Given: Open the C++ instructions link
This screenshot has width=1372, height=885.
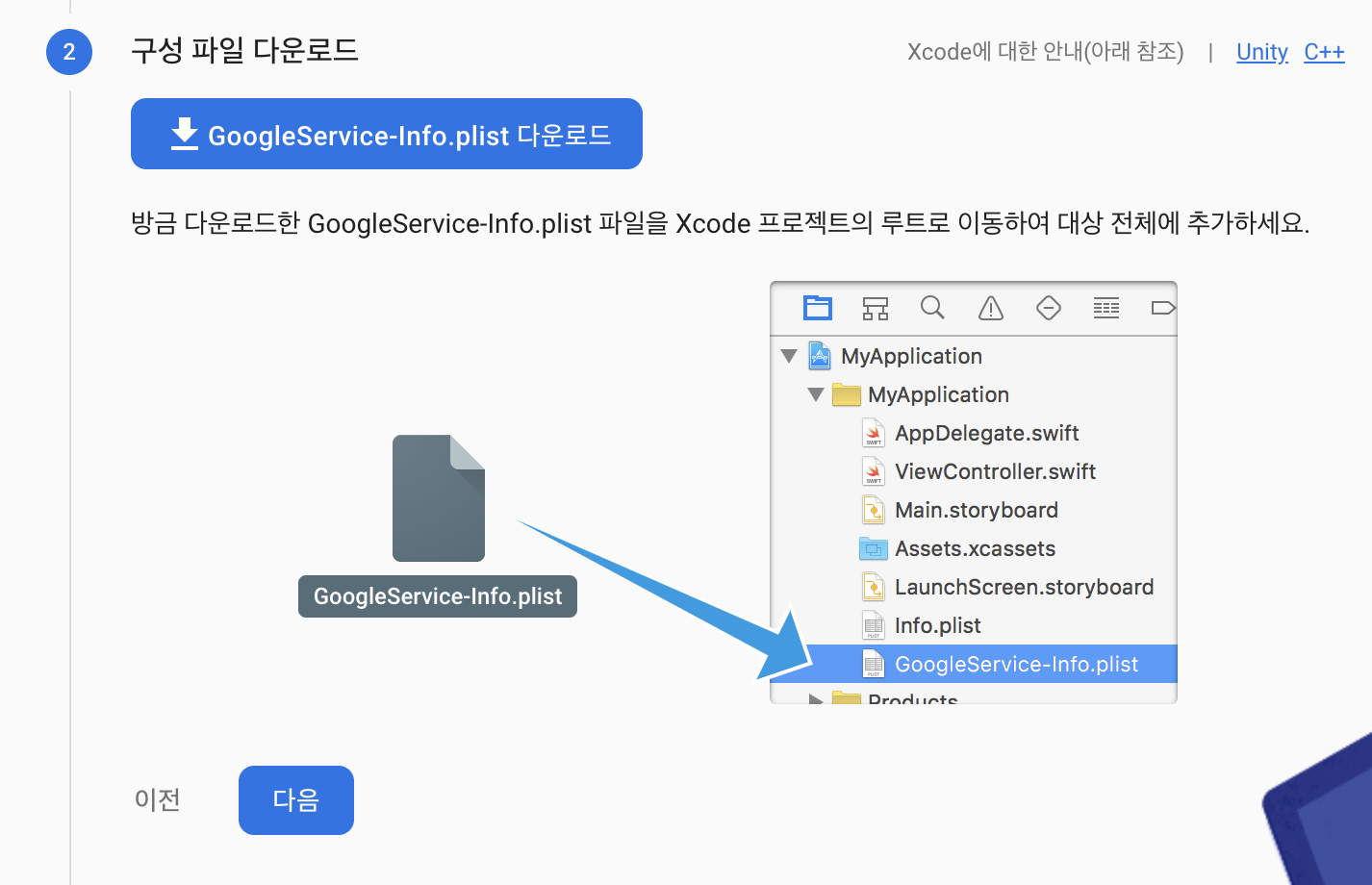Looking at the screenshot, I should click(x=1324, y=52).
